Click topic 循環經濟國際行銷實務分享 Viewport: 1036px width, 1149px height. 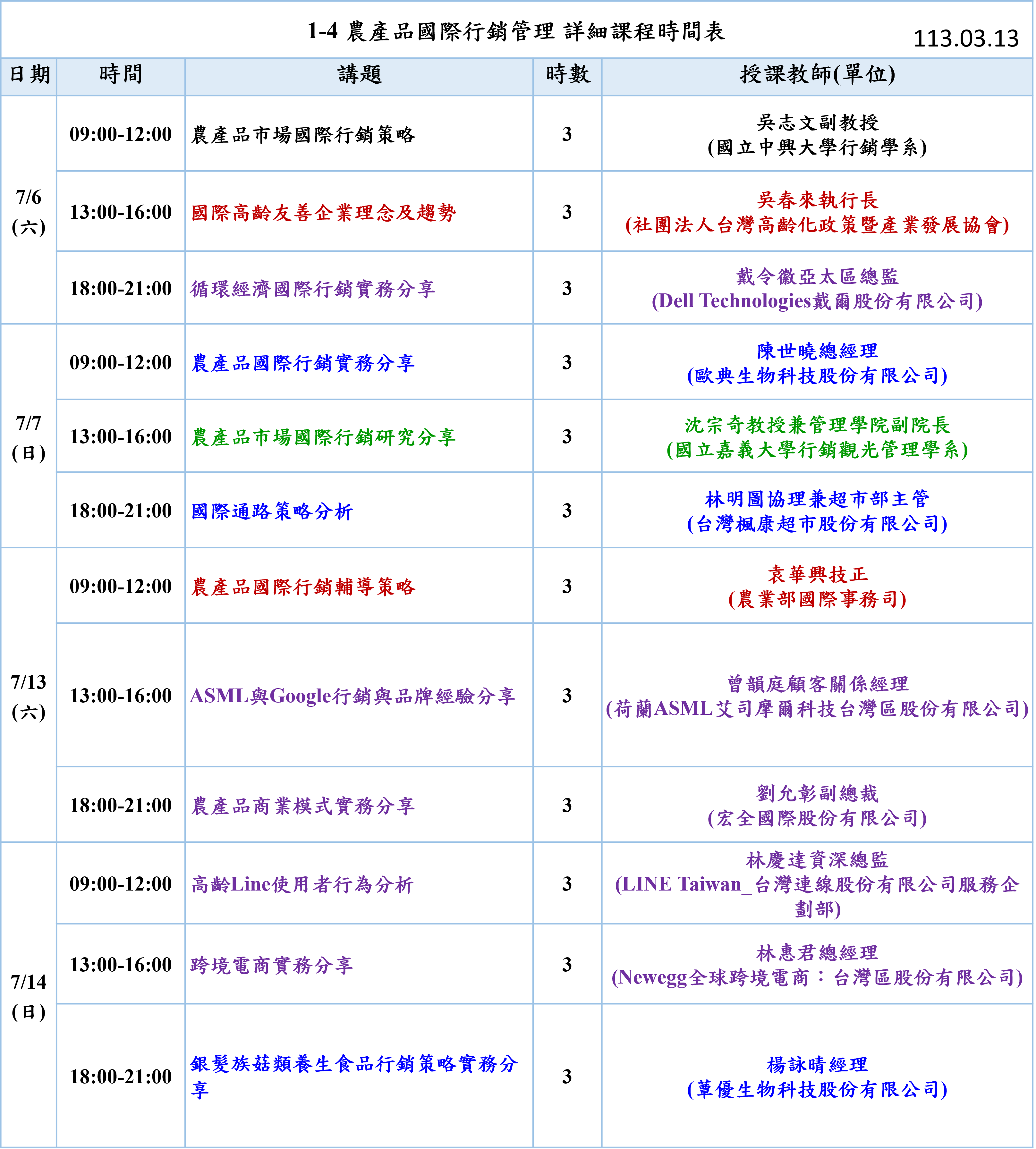point(313,289)
